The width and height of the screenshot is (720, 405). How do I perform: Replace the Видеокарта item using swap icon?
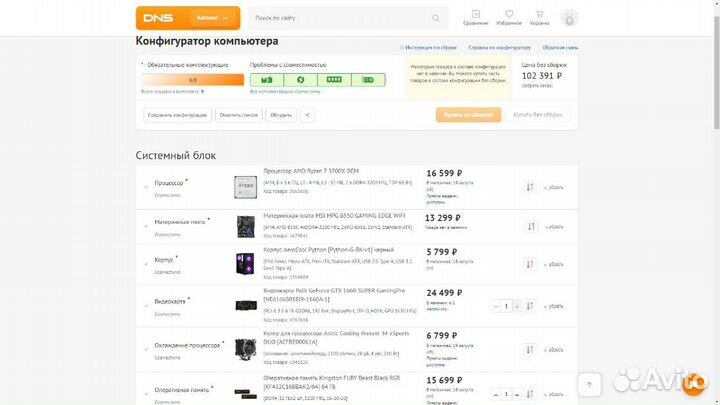(530, 306)
